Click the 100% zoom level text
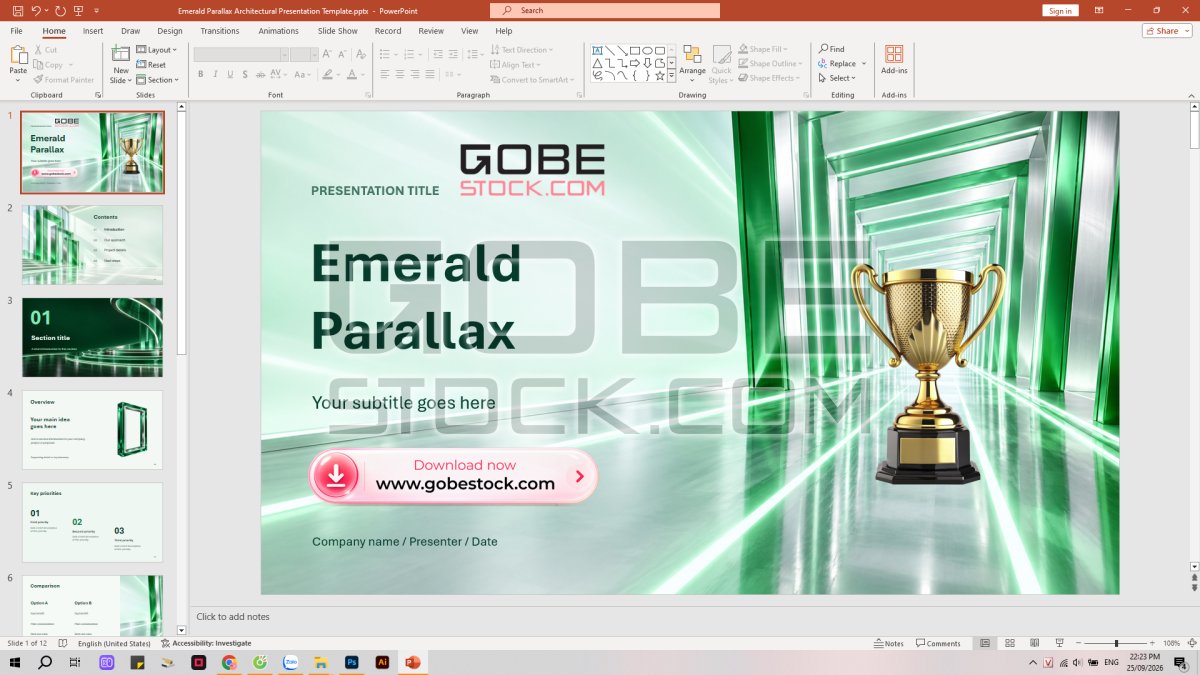Image resolution: width=1200 pixels, height=675 pixels. click(1172, 643)
